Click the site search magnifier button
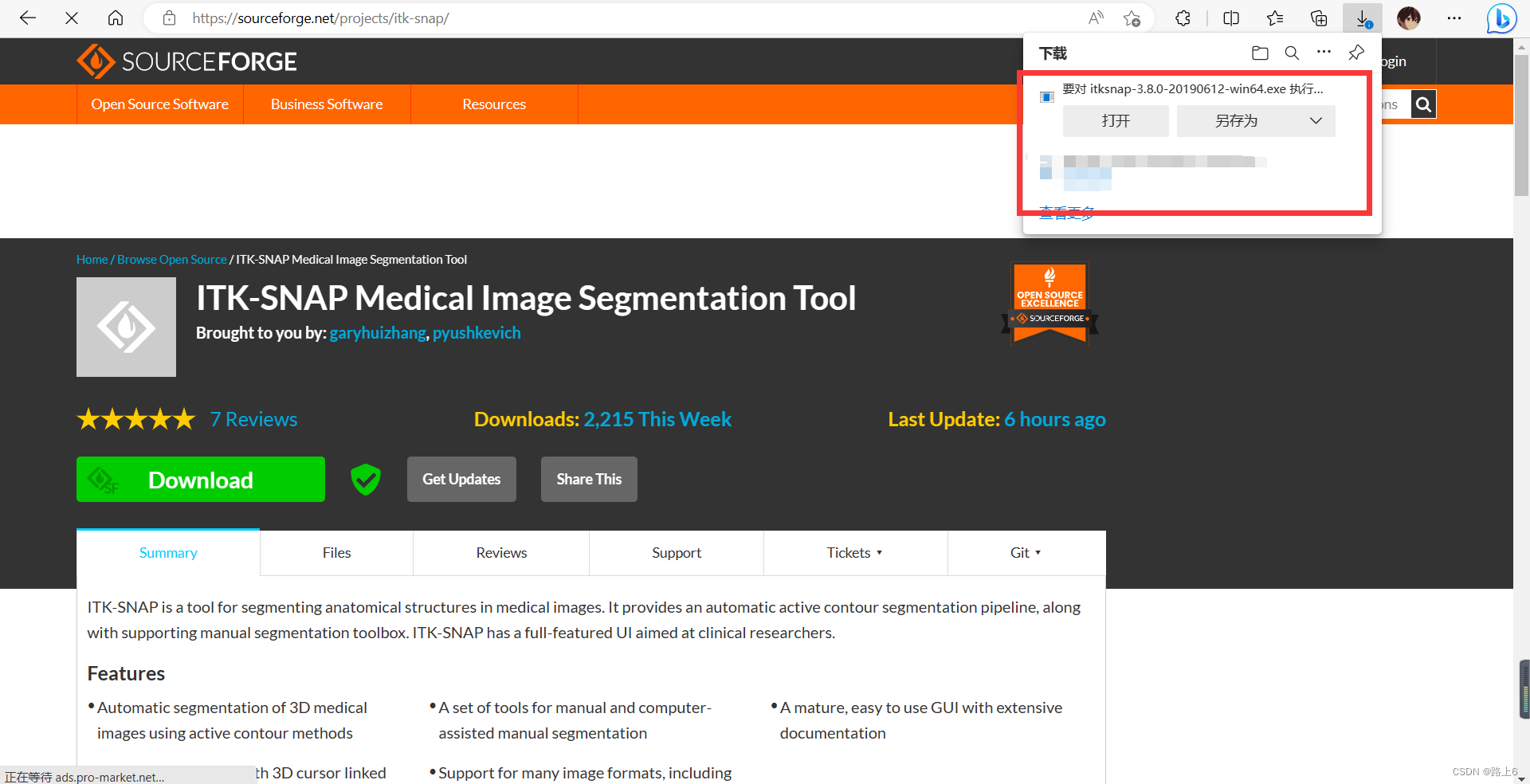This screenshot has height=784, width=1530. (x=1423, y=104)
